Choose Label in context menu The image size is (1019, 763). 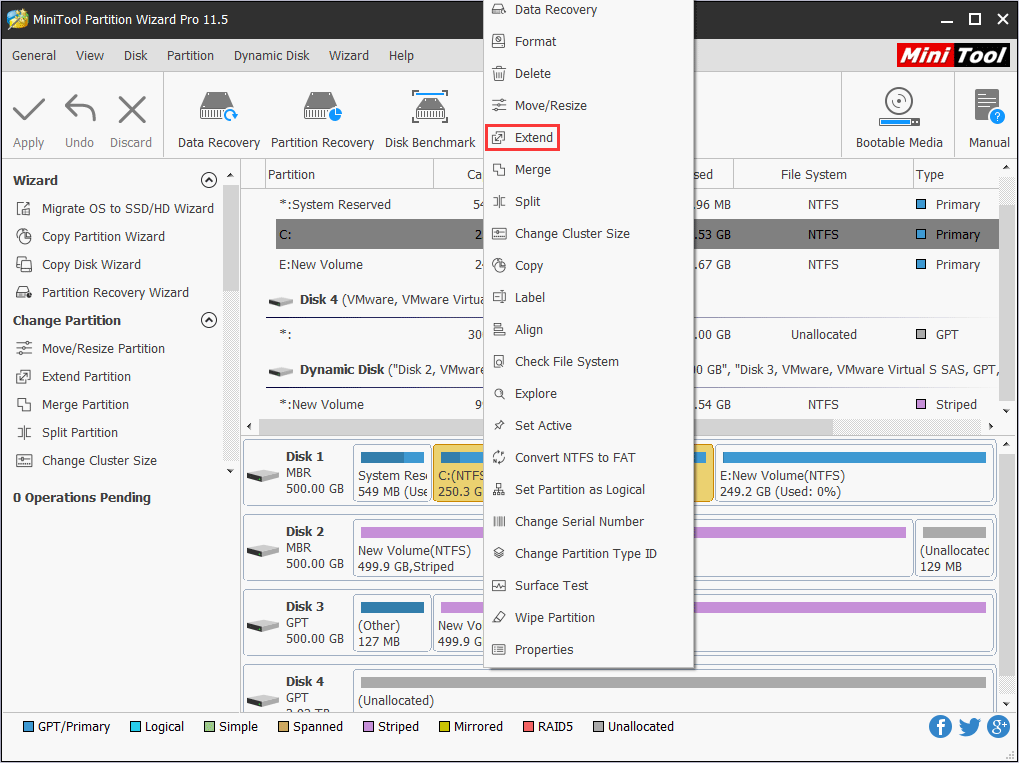[x=588, y=298]
